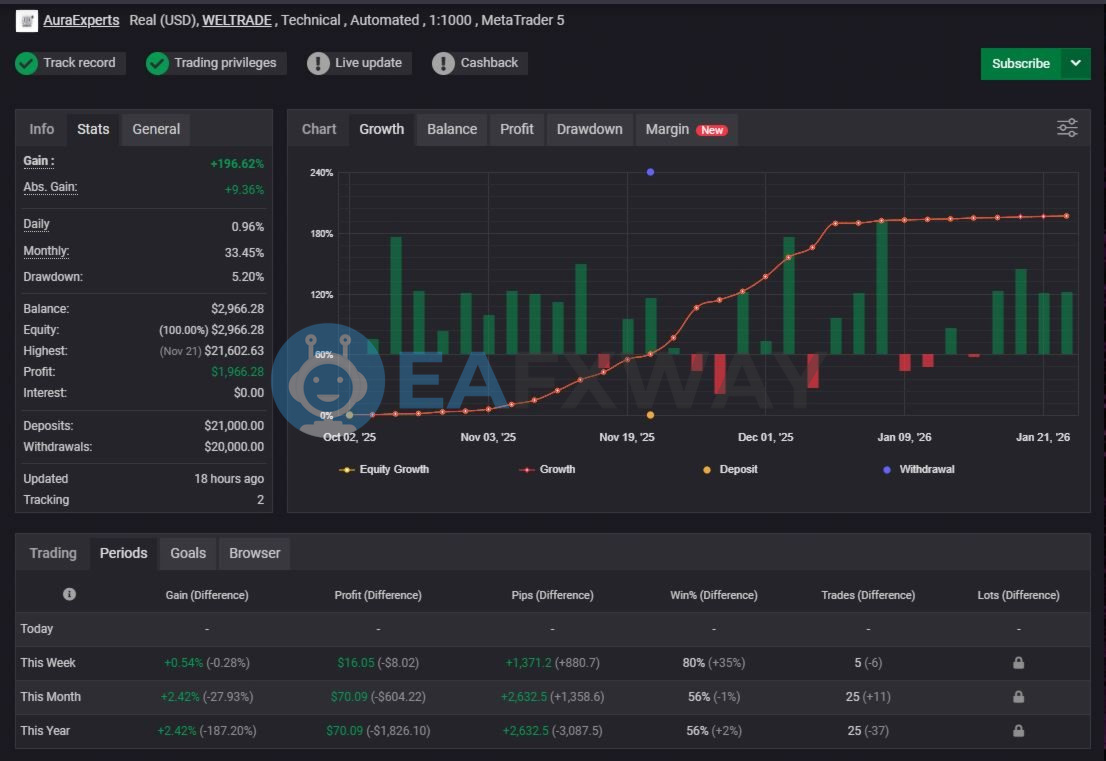Click the Trading privileges green checkmark icon
Image resolution: width=1106 pixels, height=761 pixels.
(x=157, y=63)
